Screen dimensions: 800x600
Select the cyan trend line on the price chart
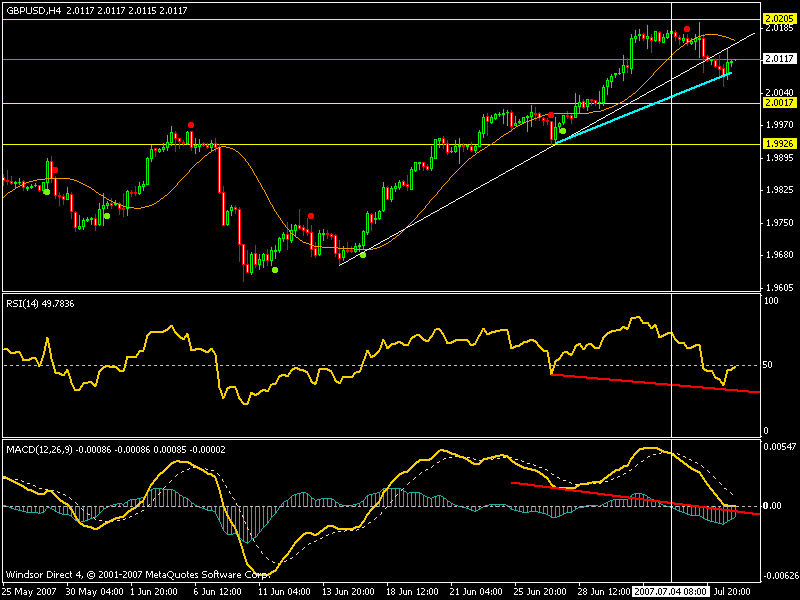(643, 108)
